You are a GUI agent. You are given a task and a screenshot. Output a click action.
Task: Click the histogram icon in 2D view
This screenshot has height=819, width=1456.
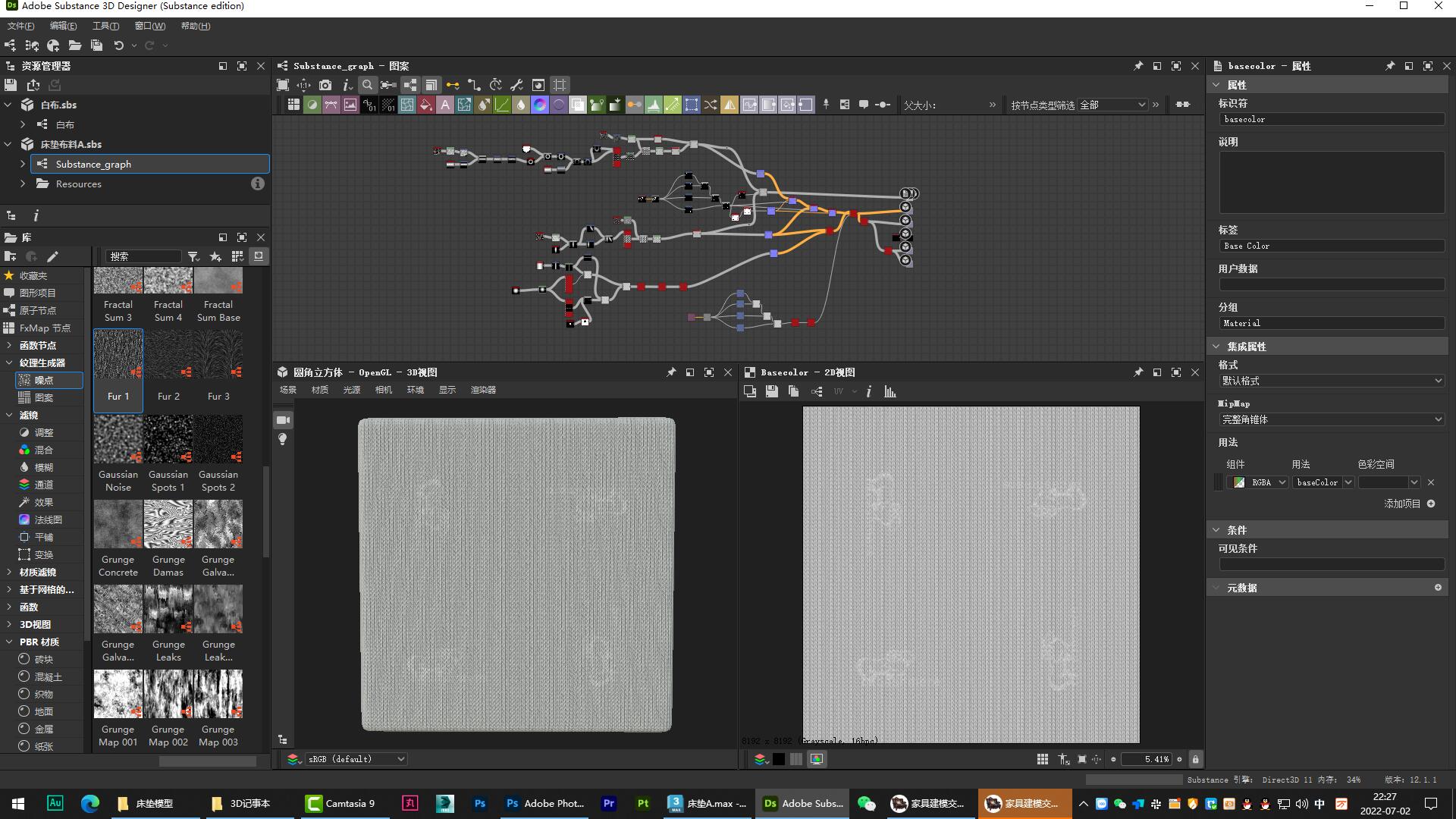890,391
